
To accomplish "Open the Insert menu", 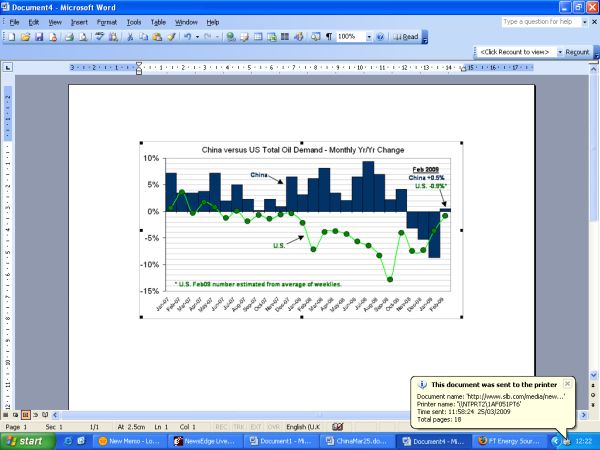I will click(81, 21).
